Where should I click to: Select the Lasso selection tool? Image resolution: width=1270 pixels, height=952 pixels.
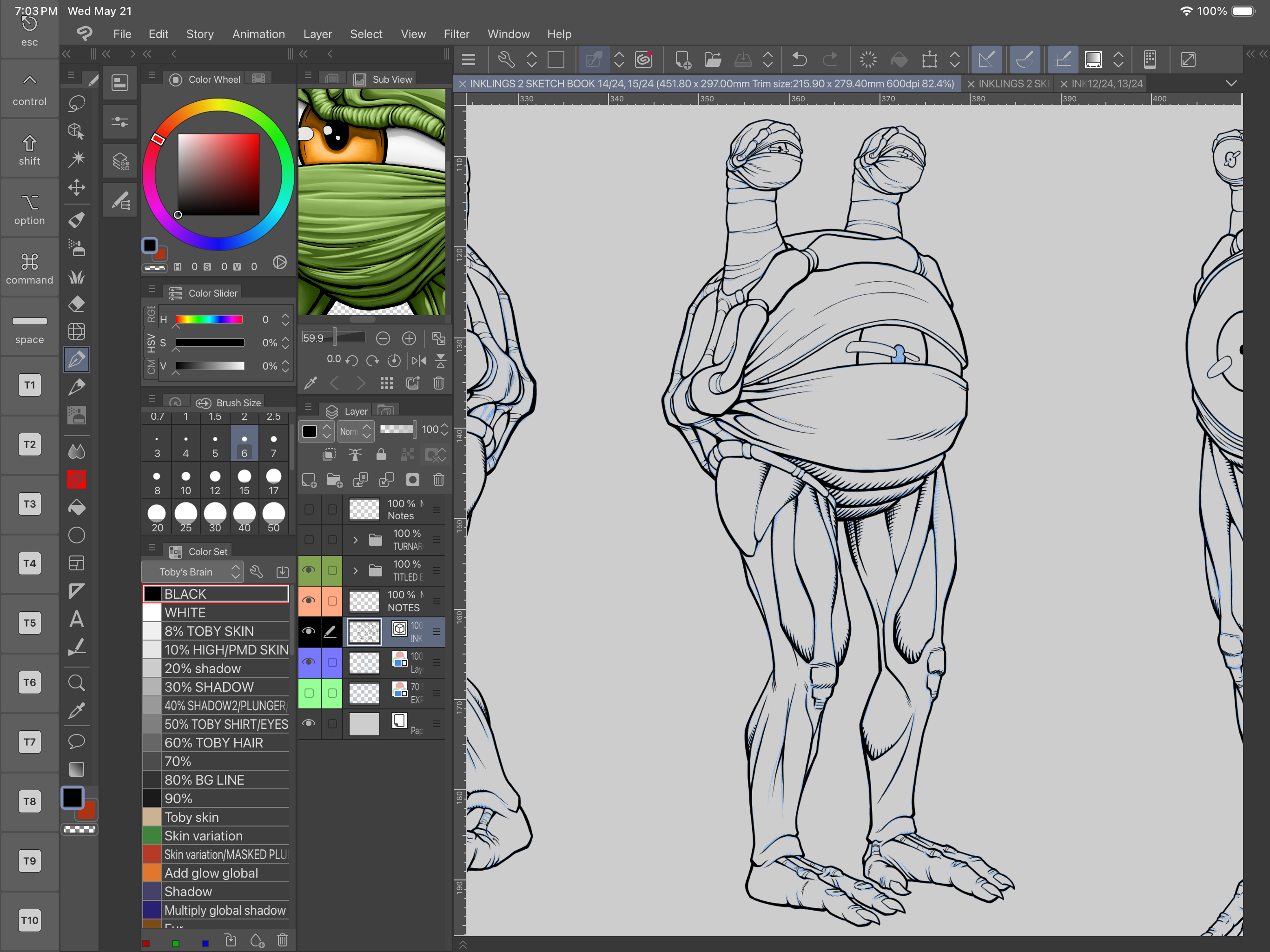(76, 103)
